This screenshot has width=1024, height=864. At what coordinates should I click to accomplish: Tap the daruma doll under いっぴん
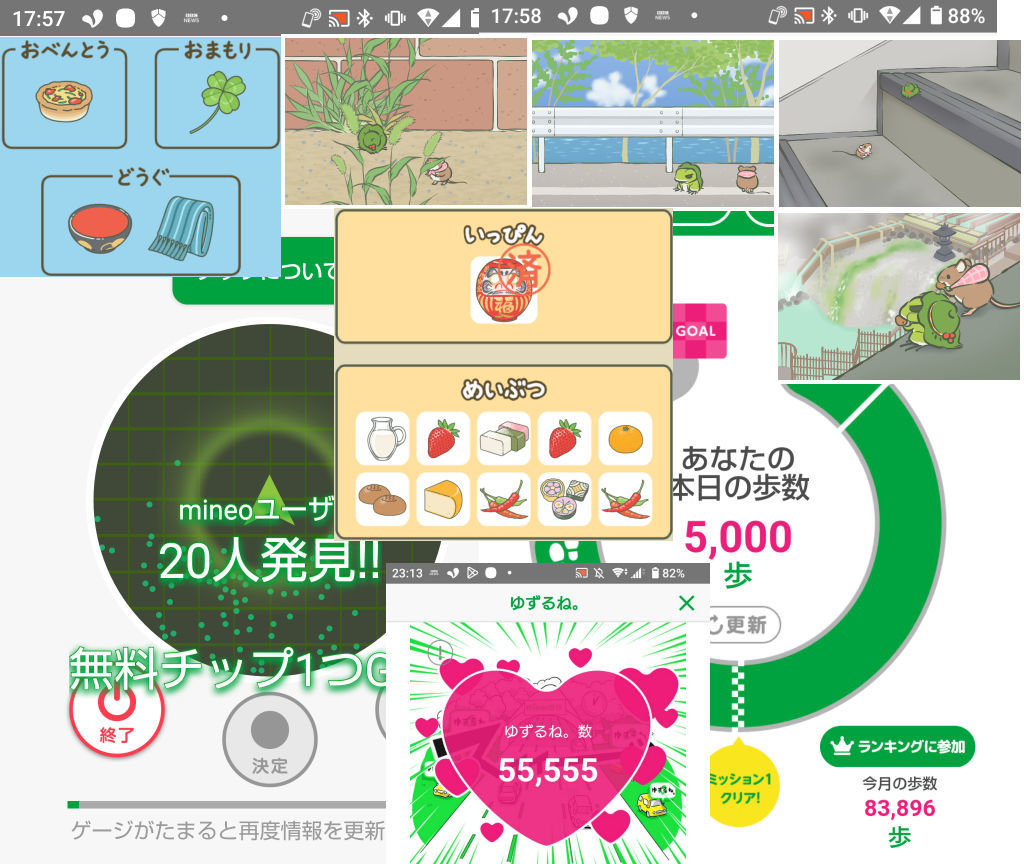tap(504, 289)
